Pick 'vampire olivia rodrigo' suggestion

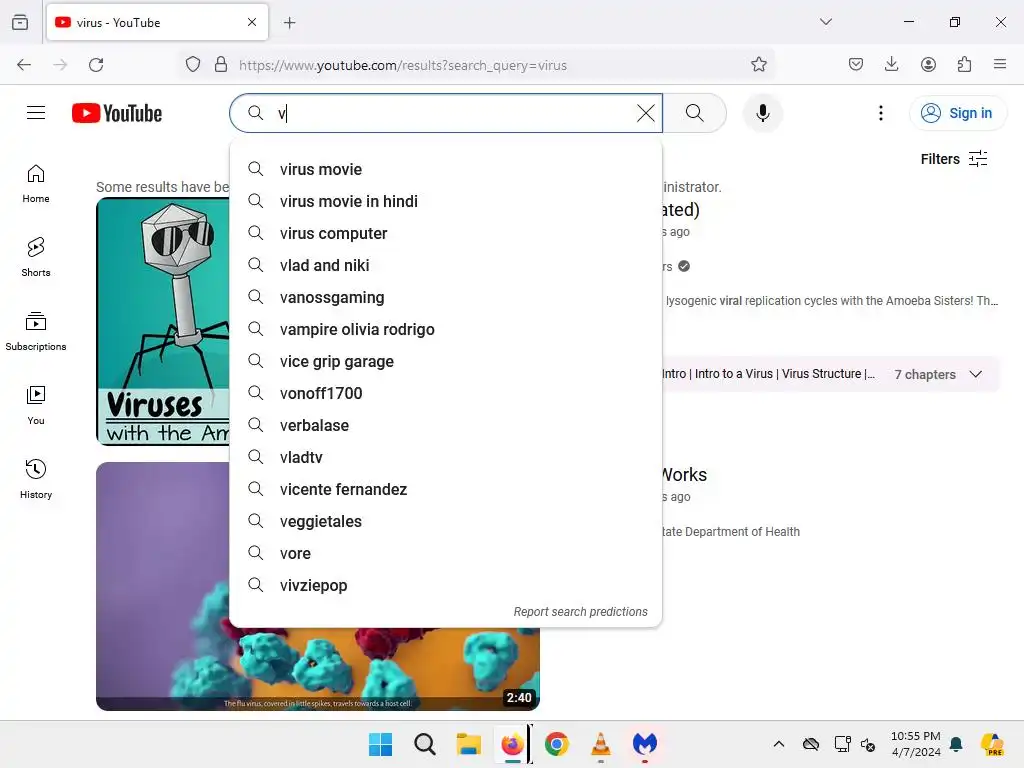tap(445, 329)
